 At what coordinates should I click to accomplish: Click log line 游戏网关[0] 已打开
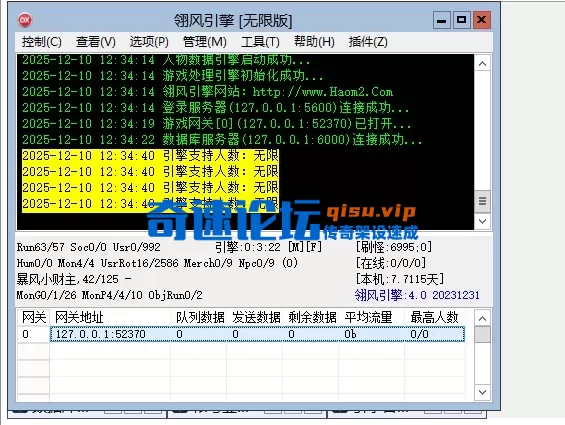(x=216, y=124)
